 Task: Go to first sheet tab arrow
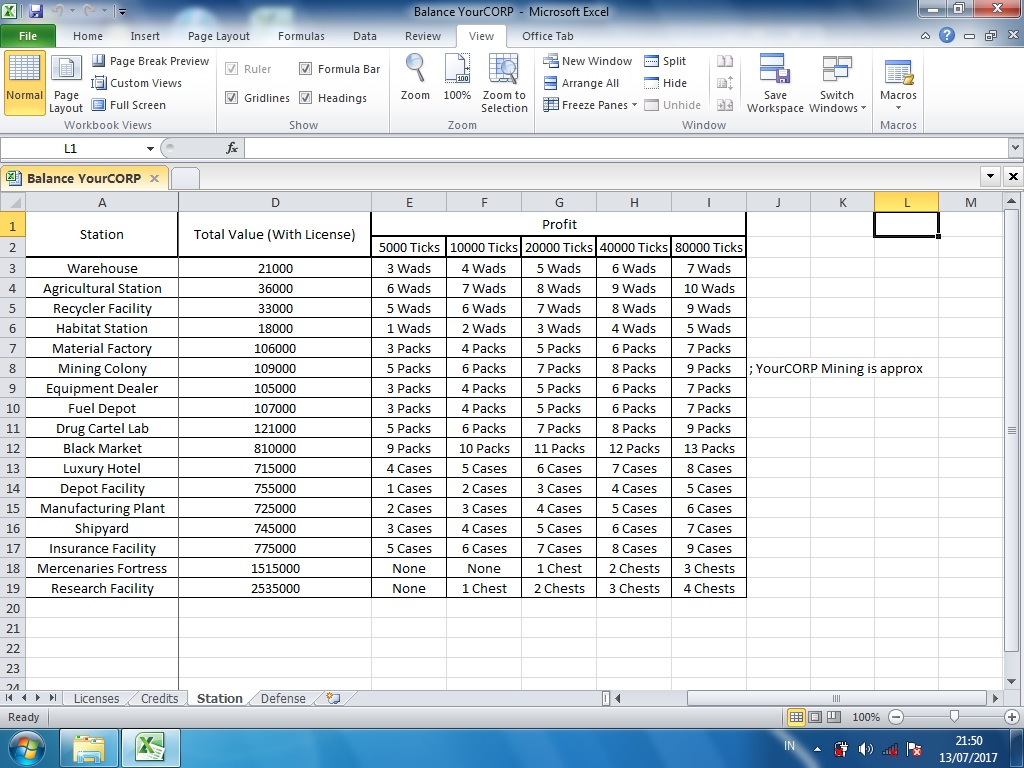[9, 698]
